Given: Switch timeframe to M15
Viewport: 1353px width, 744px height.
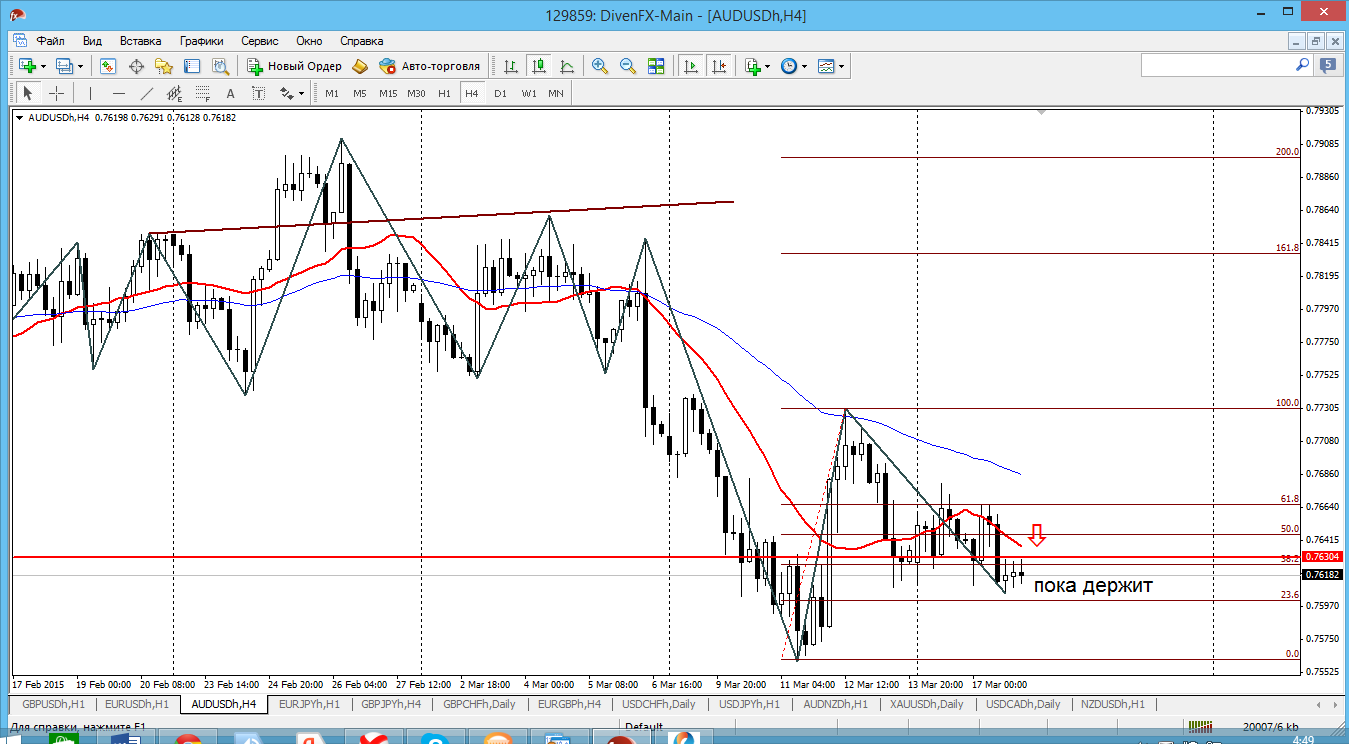Looking at the screenshot, I should (x=388, y=93).
